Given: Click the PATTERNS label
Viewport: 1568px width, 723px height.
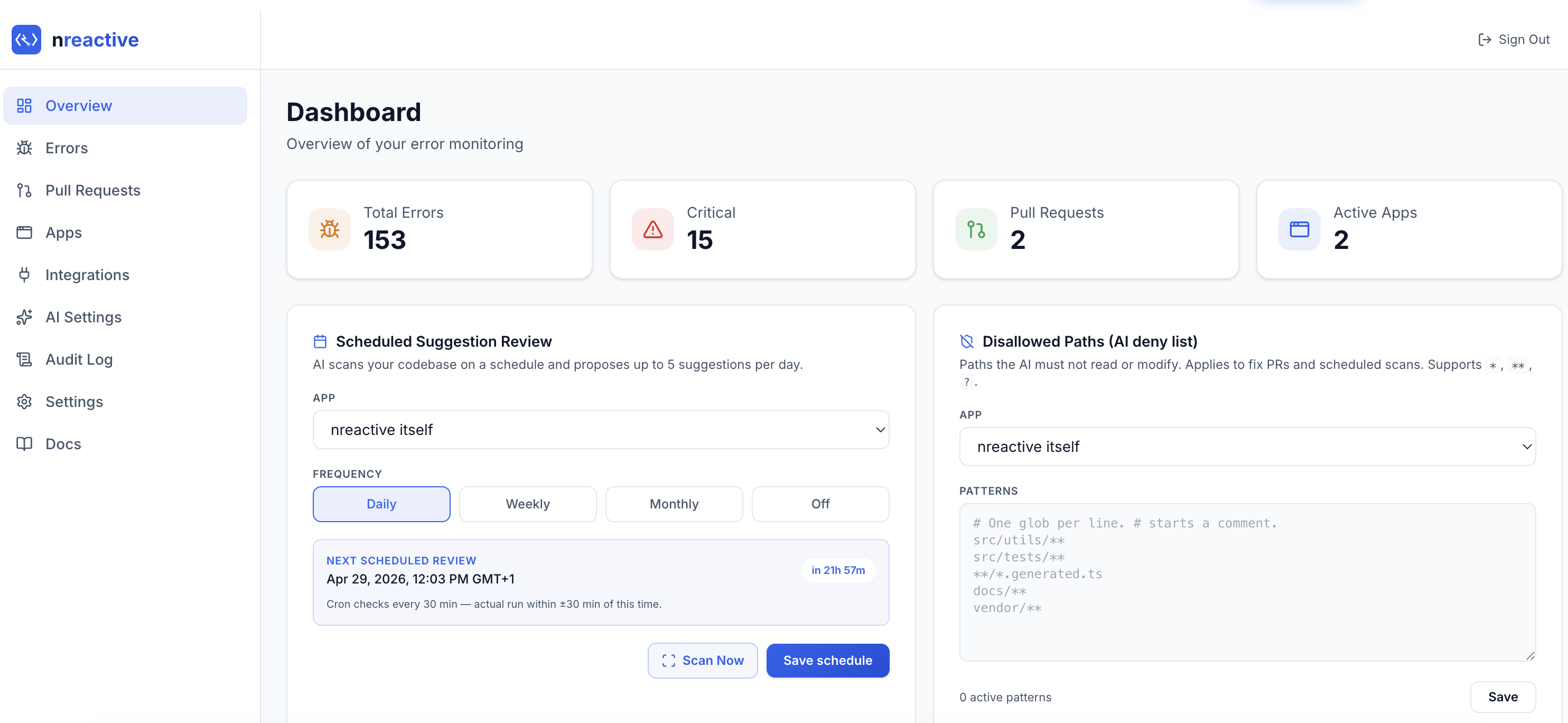Looking at the screenshot, I should click(988, 492).
